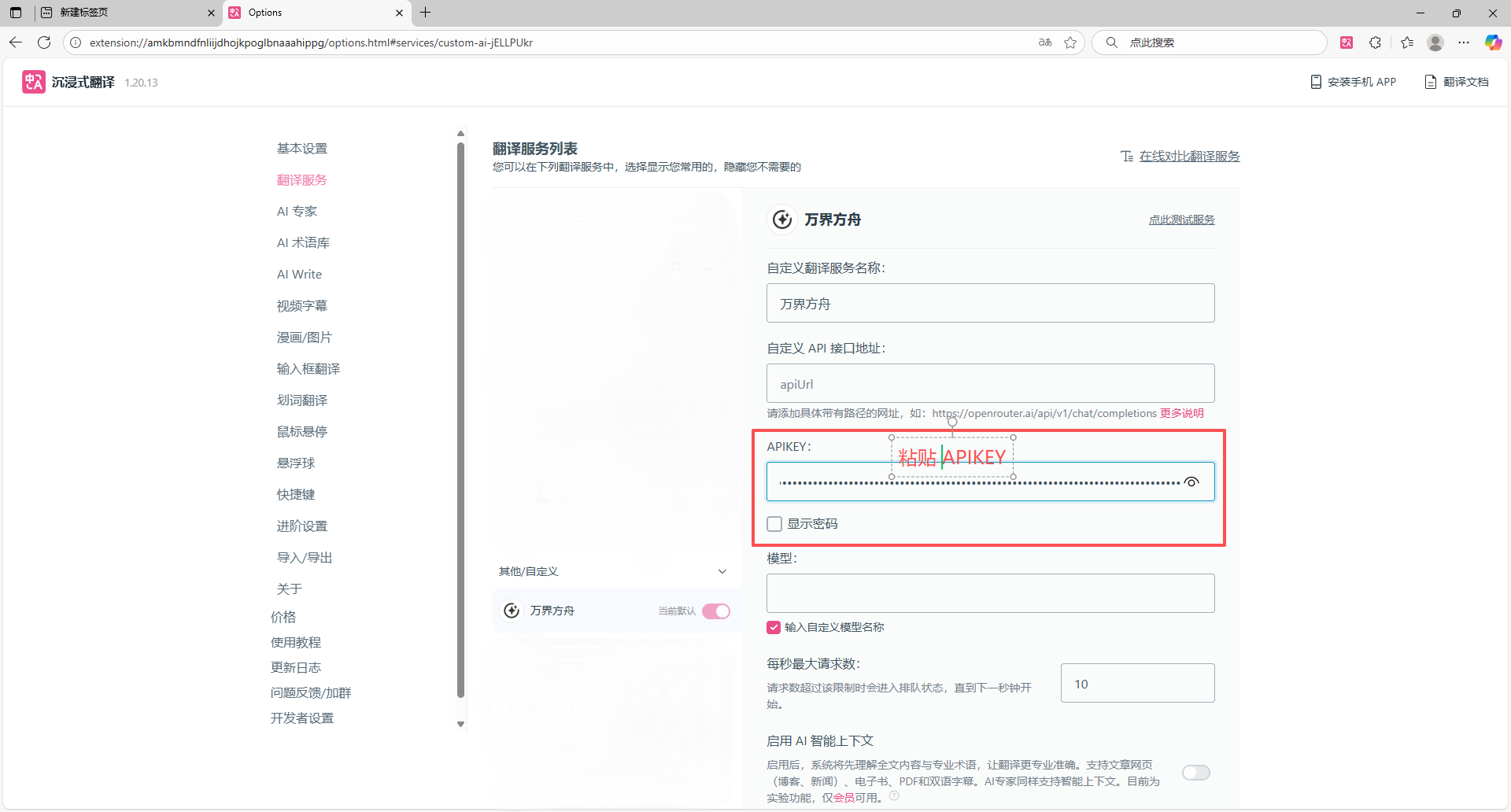The height and width of the screenshot is (812, 1511).
Task: Collapse the 其他/自定义 section
Action: pos(722,571)
